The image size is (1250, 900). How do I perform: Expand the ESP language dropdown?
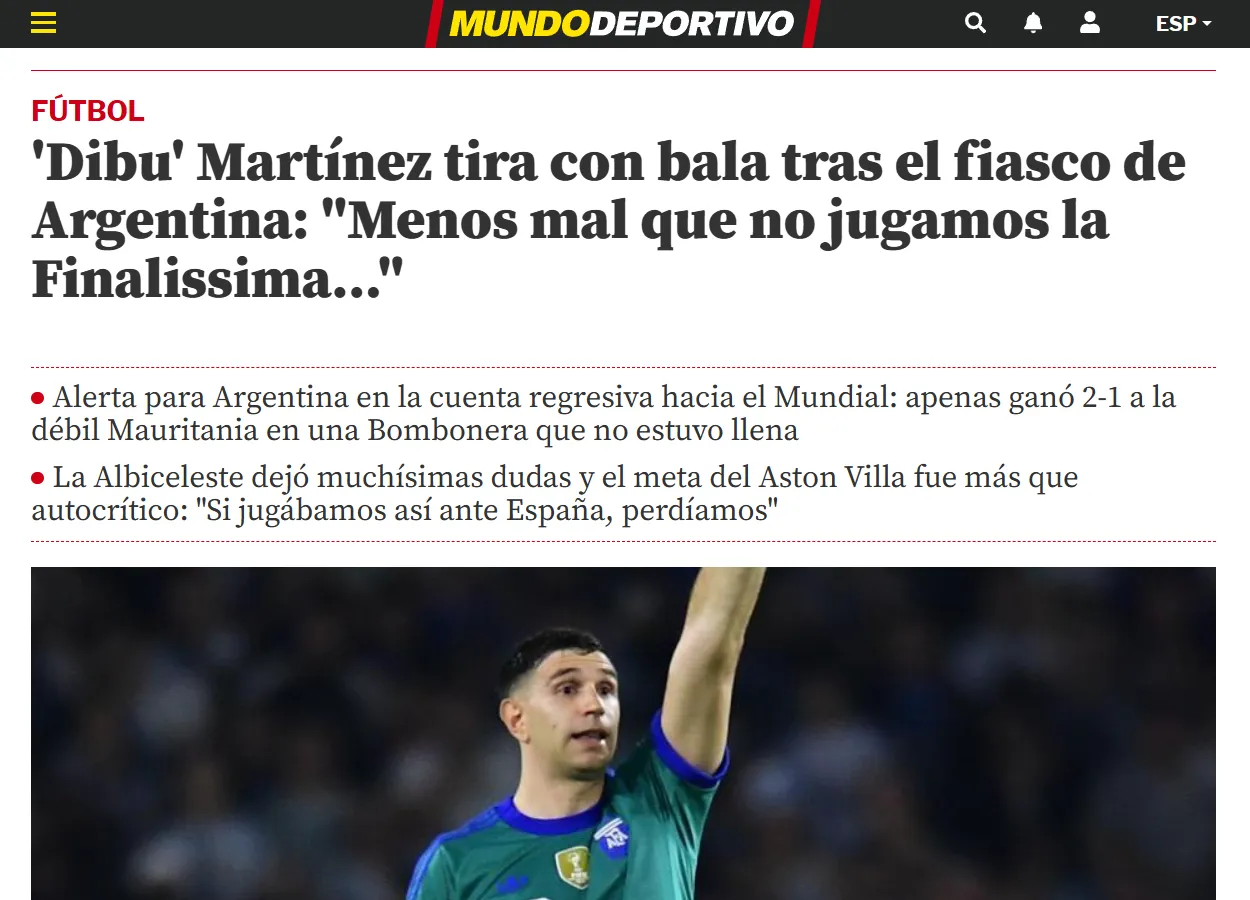point(1183,23)
